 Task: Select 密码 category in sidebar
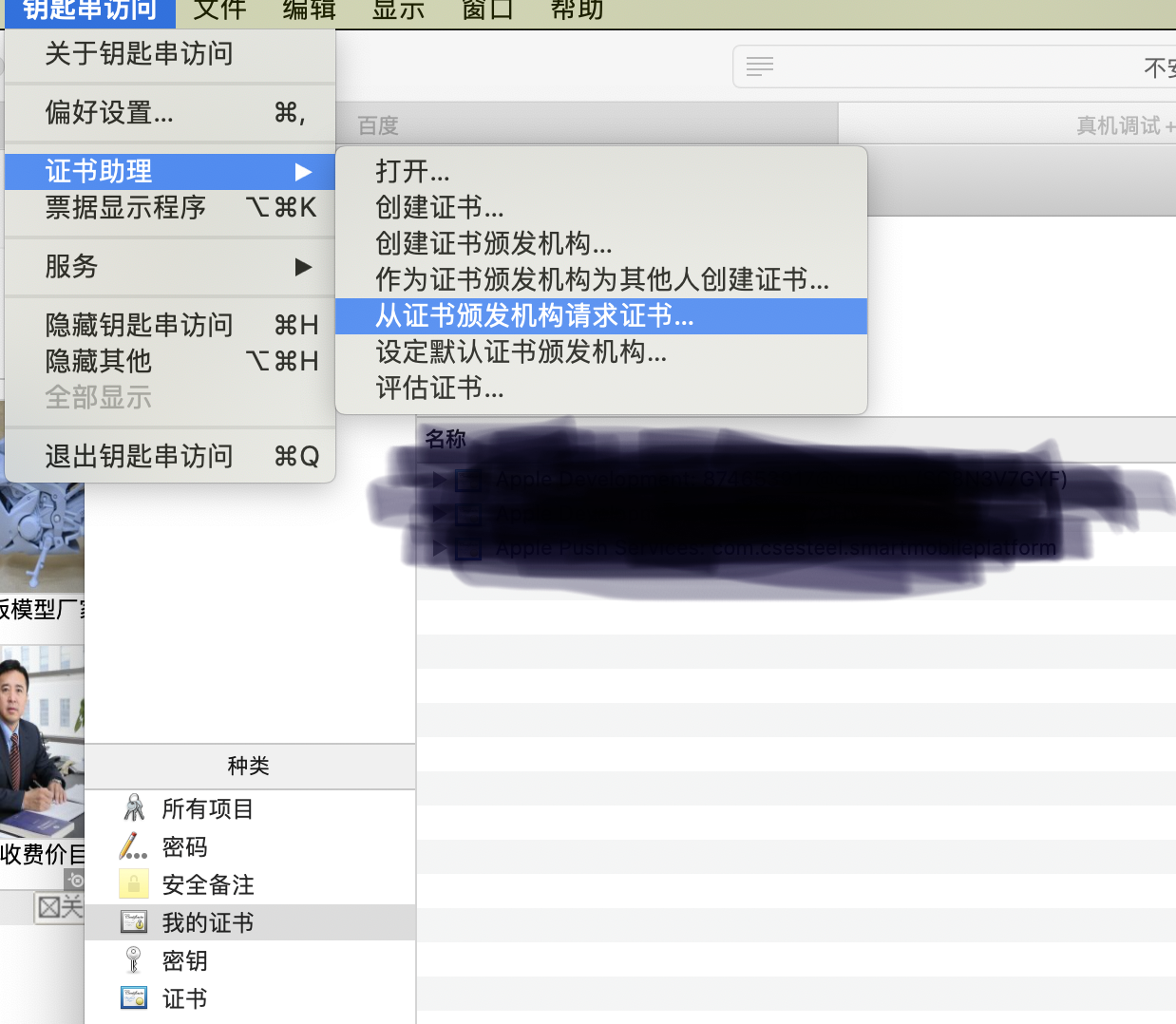tap(250, 847)
